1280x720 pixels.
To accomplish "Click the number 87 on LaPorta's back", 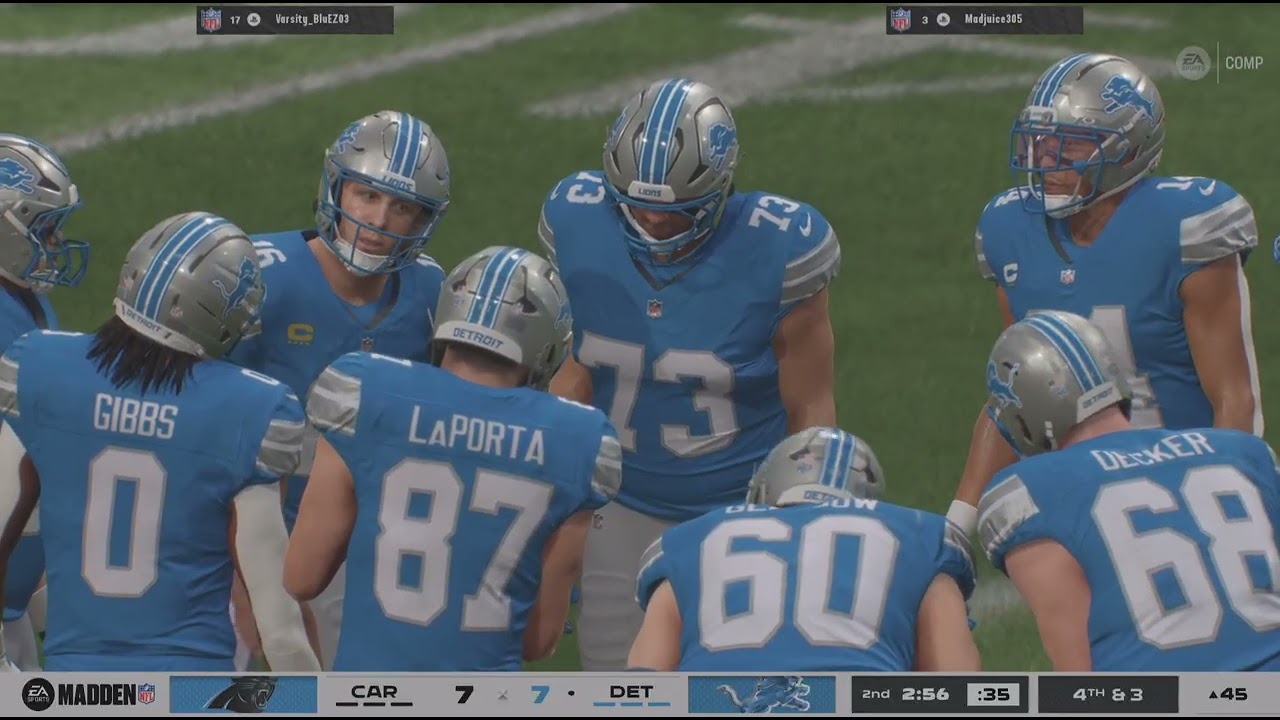I will (463, 544).
